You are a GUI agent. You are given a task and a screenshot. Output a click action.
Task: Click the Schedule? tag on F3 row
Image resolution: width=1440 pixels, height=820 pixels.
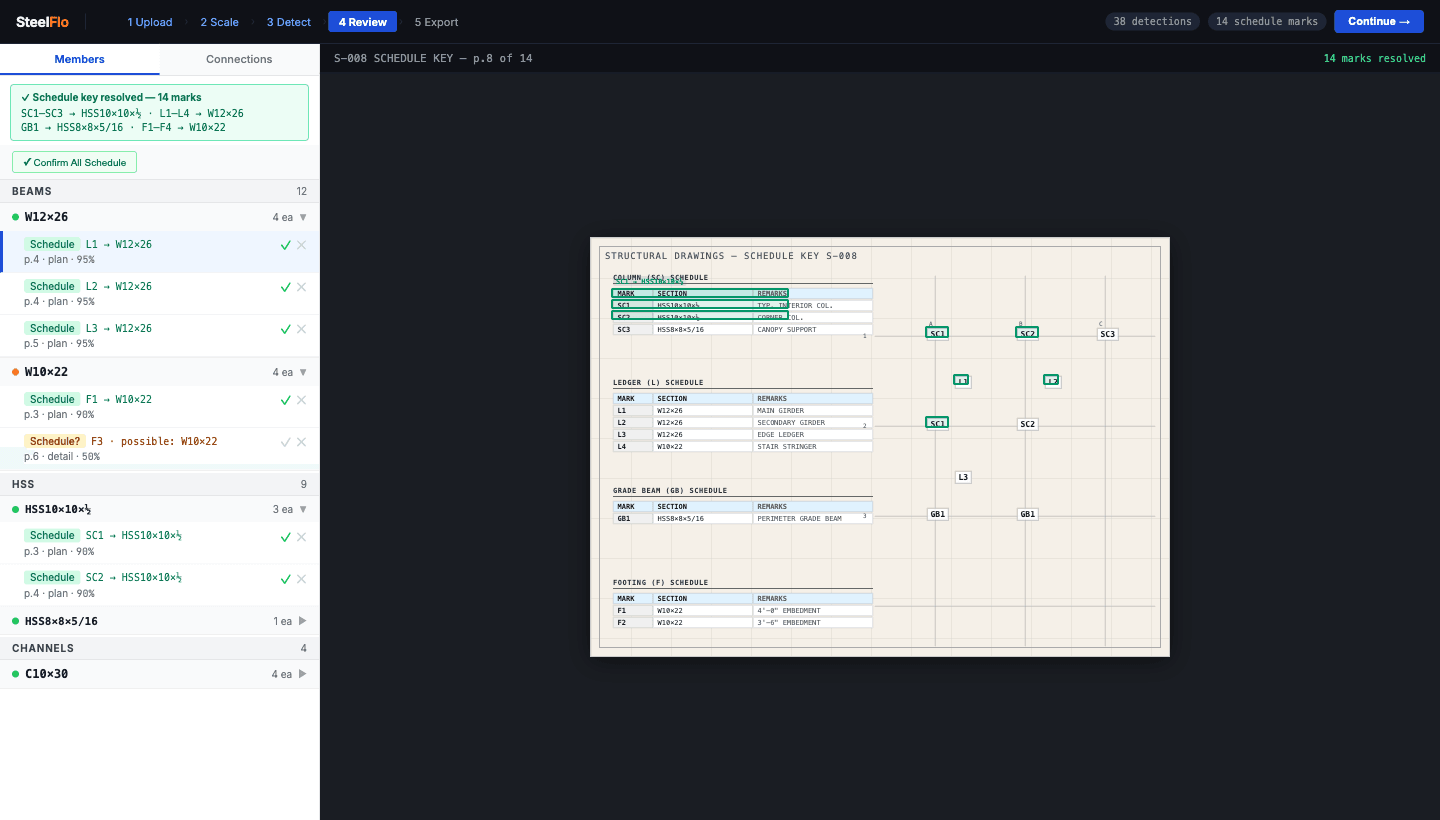pos(55,441)
